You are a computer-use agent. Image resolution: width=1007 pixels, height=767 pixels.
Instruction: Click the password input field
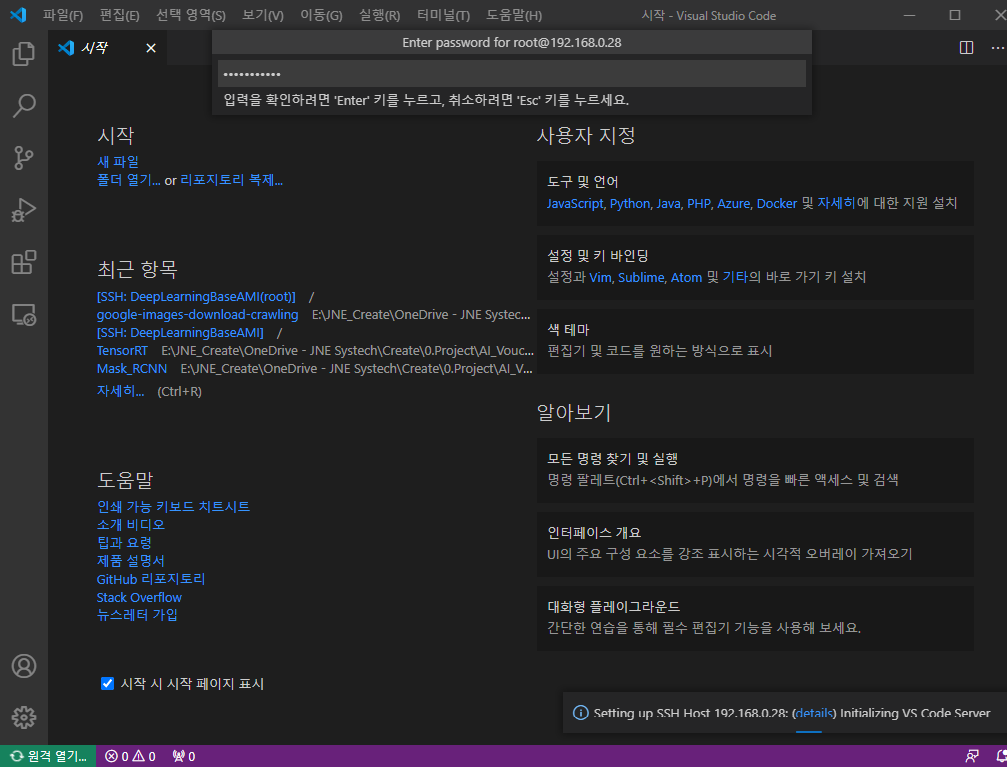(512, 74)
